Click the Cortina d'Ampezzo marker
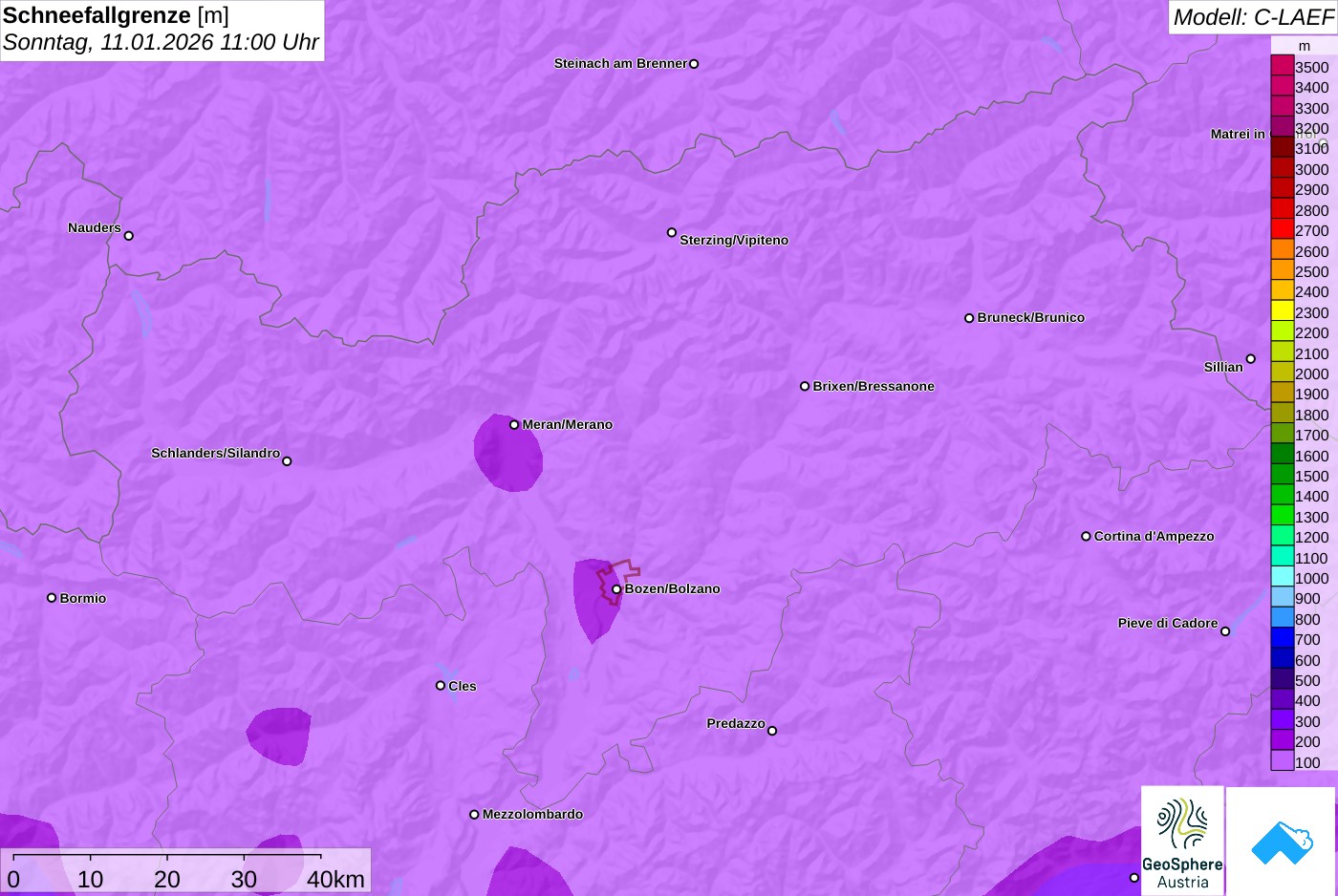Viewport: 1338px width, 896px height. pyautogui.click(x=1086, y=537)
